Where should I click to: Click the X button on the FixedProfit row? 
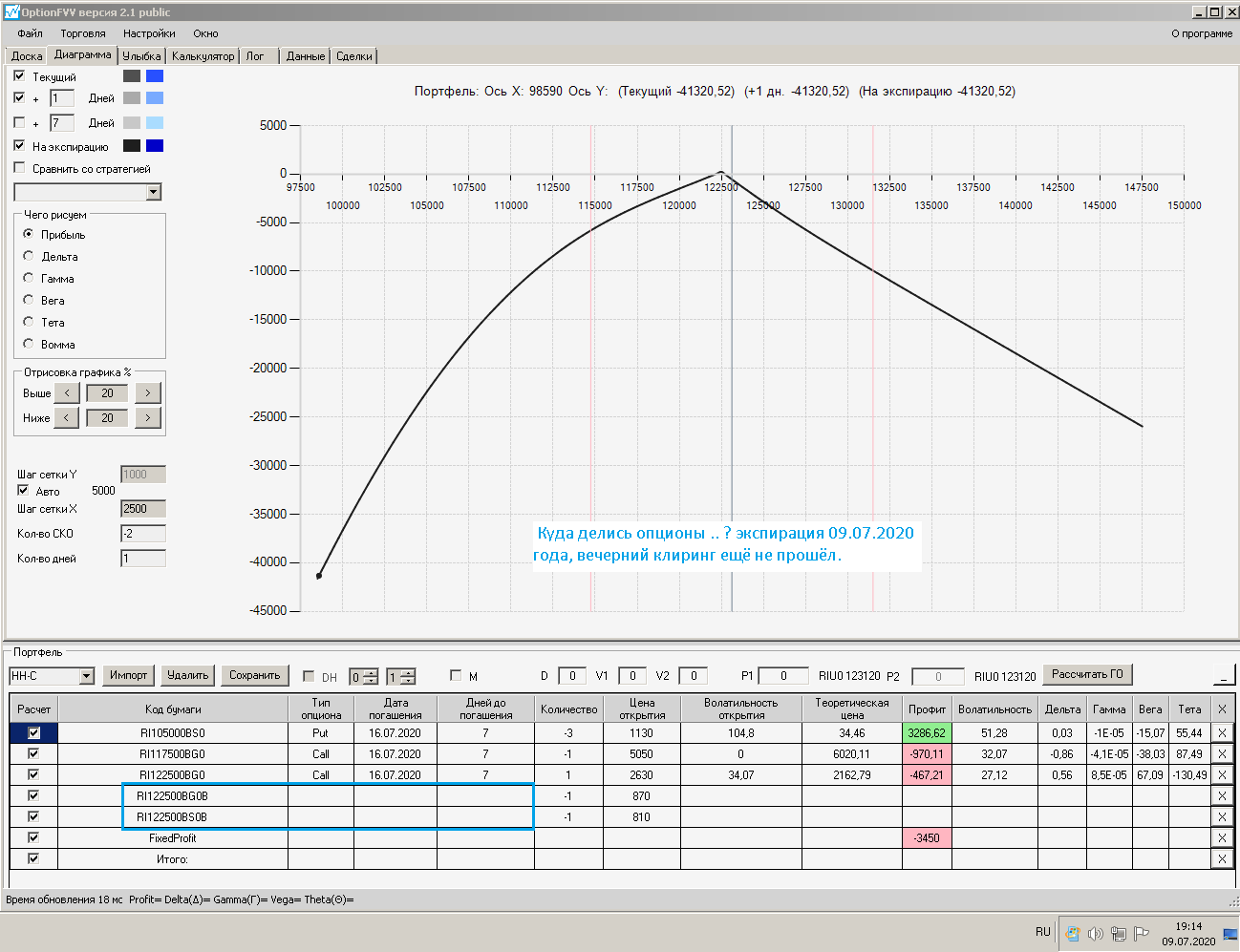click(1222, 838)
